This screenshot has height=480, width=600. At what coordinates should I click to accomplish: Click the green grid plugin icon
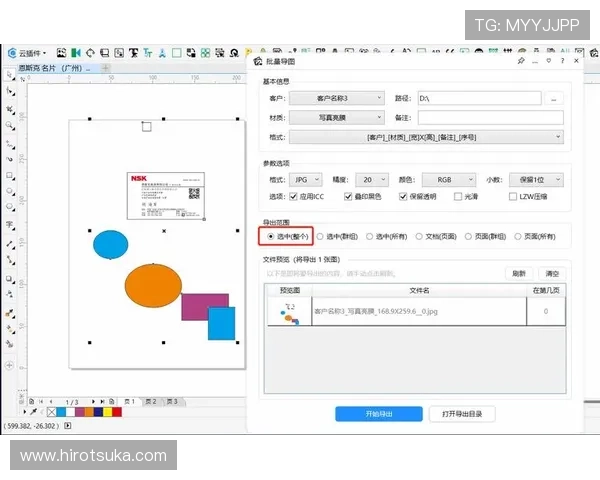pos(205,53)
